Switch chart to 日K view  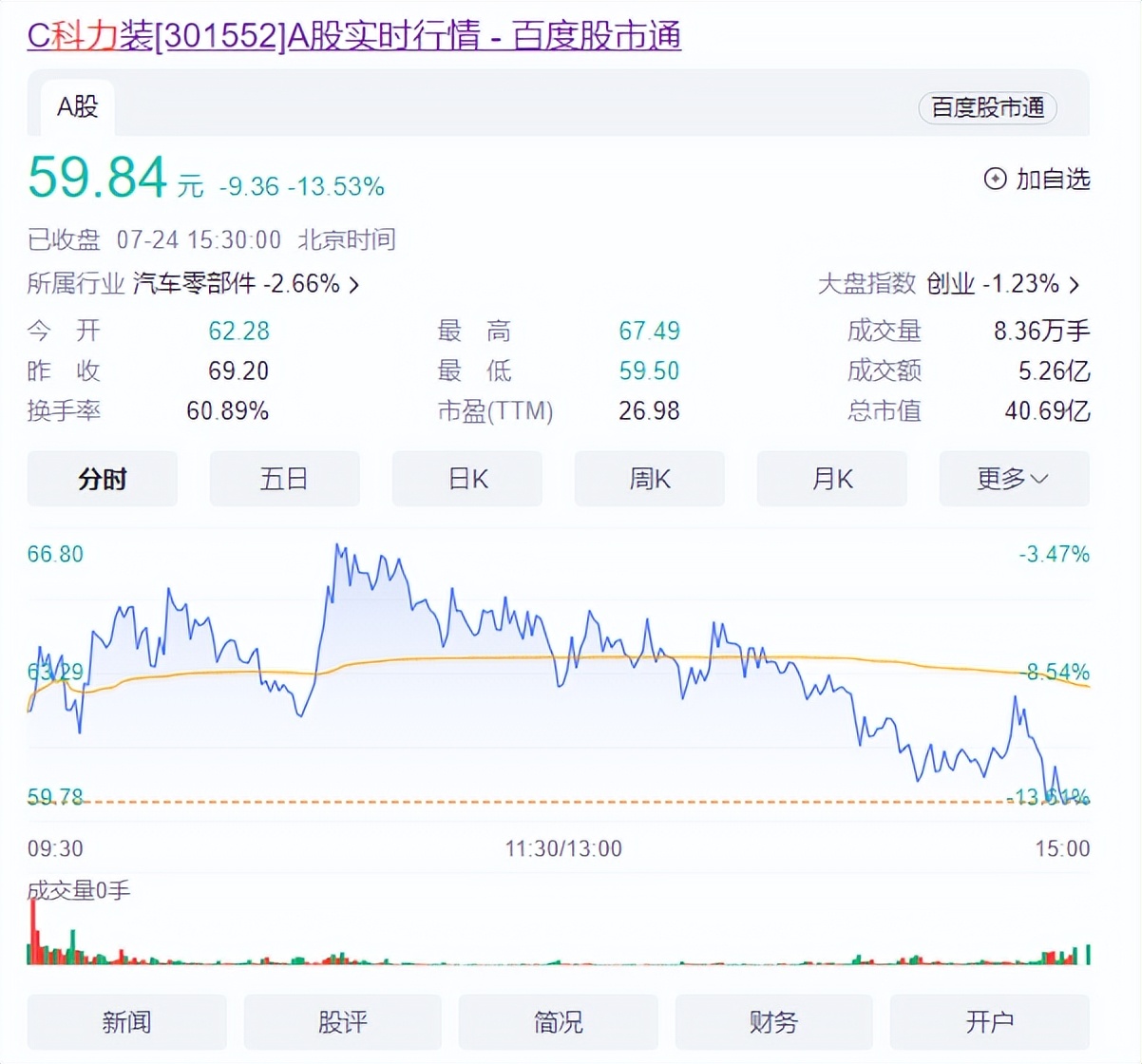[x=467, y=479]
